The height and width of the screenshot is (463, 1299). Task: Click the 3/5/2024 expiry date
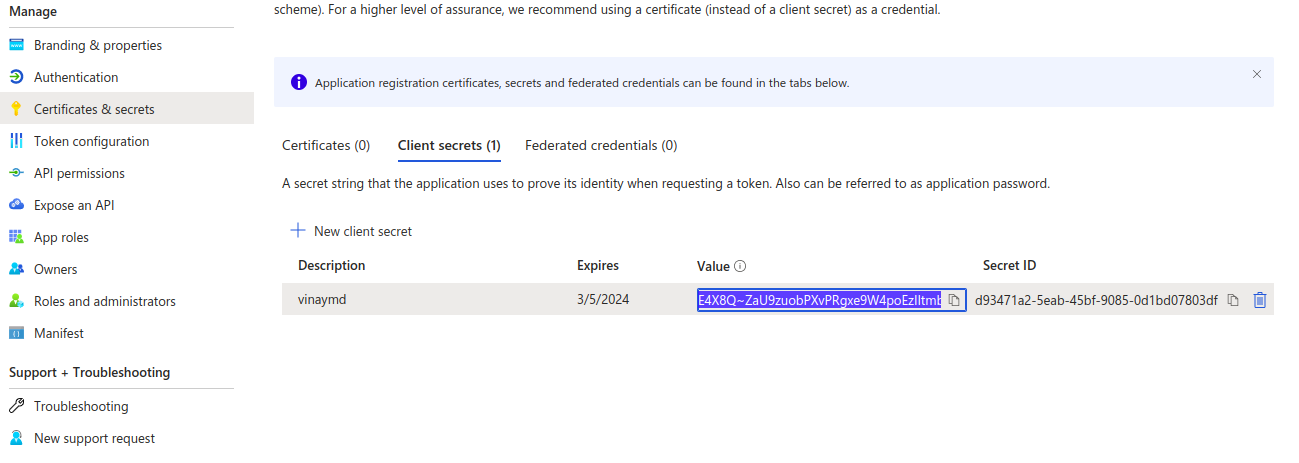(x=603, y=300)
